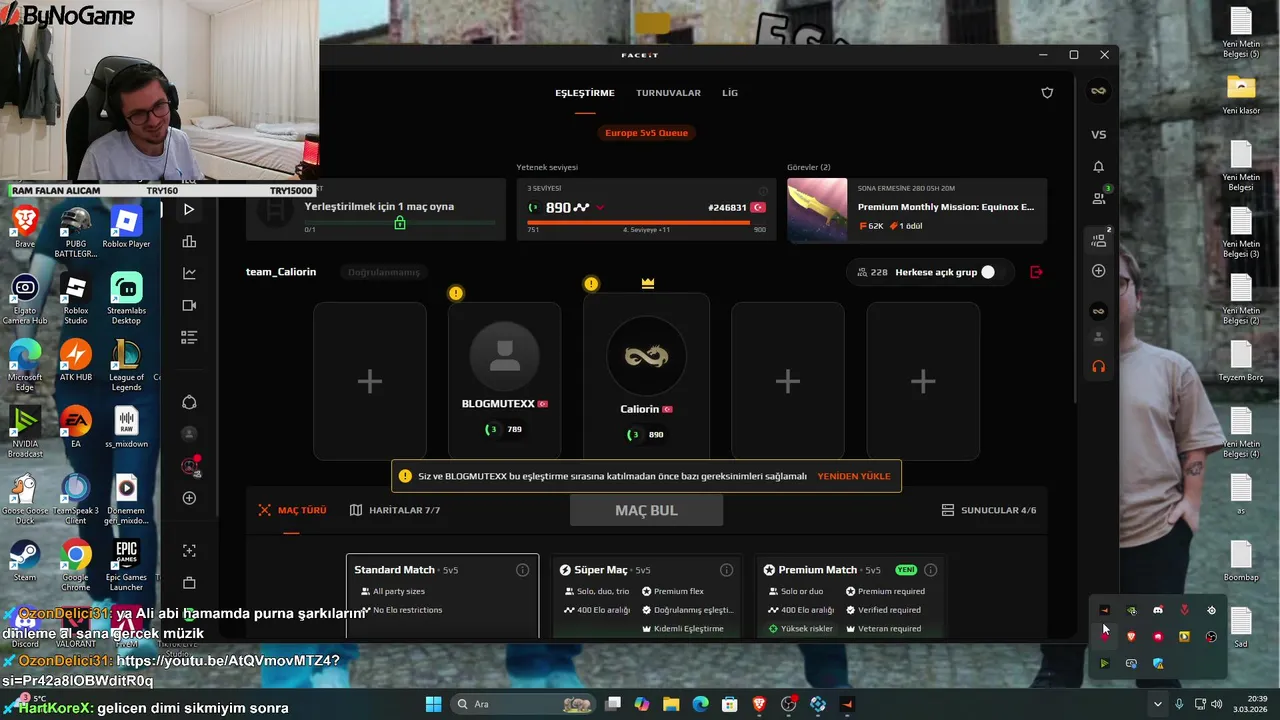Open the video camera icon in left sidebar
This screenshot has width=1280, height=720.
click(x=189, y=305)
